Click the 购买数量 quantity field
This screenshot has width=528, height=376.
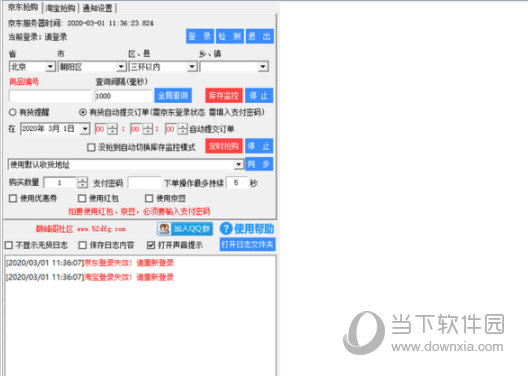coord(61,183)
